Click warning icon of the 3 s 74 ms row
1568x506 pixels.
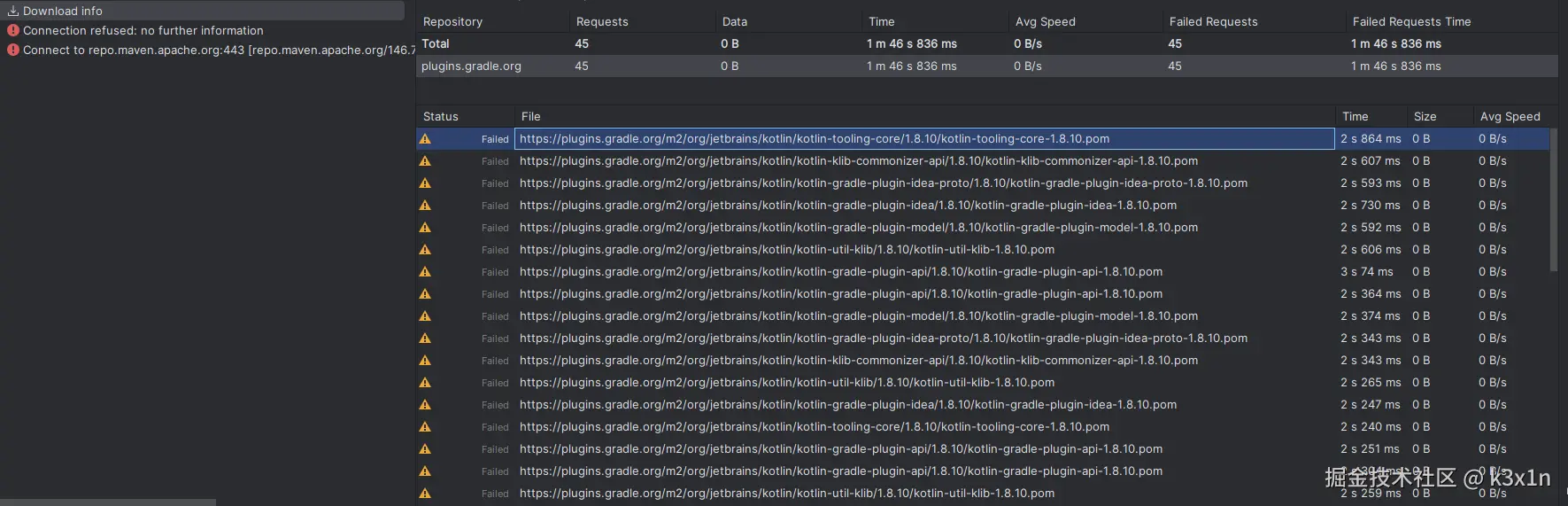coord(425,272)
